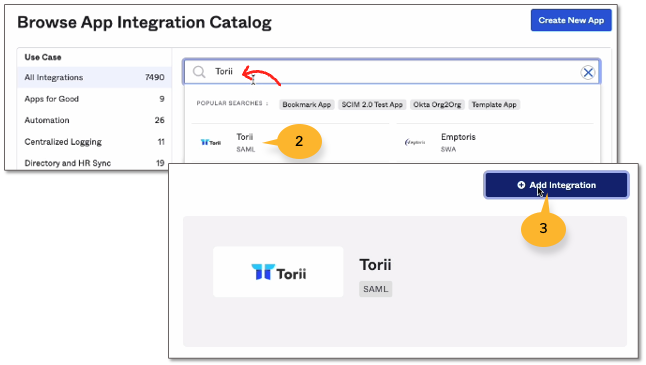
Task: Click the magnifier search icon
Action: tap(199, 72)
